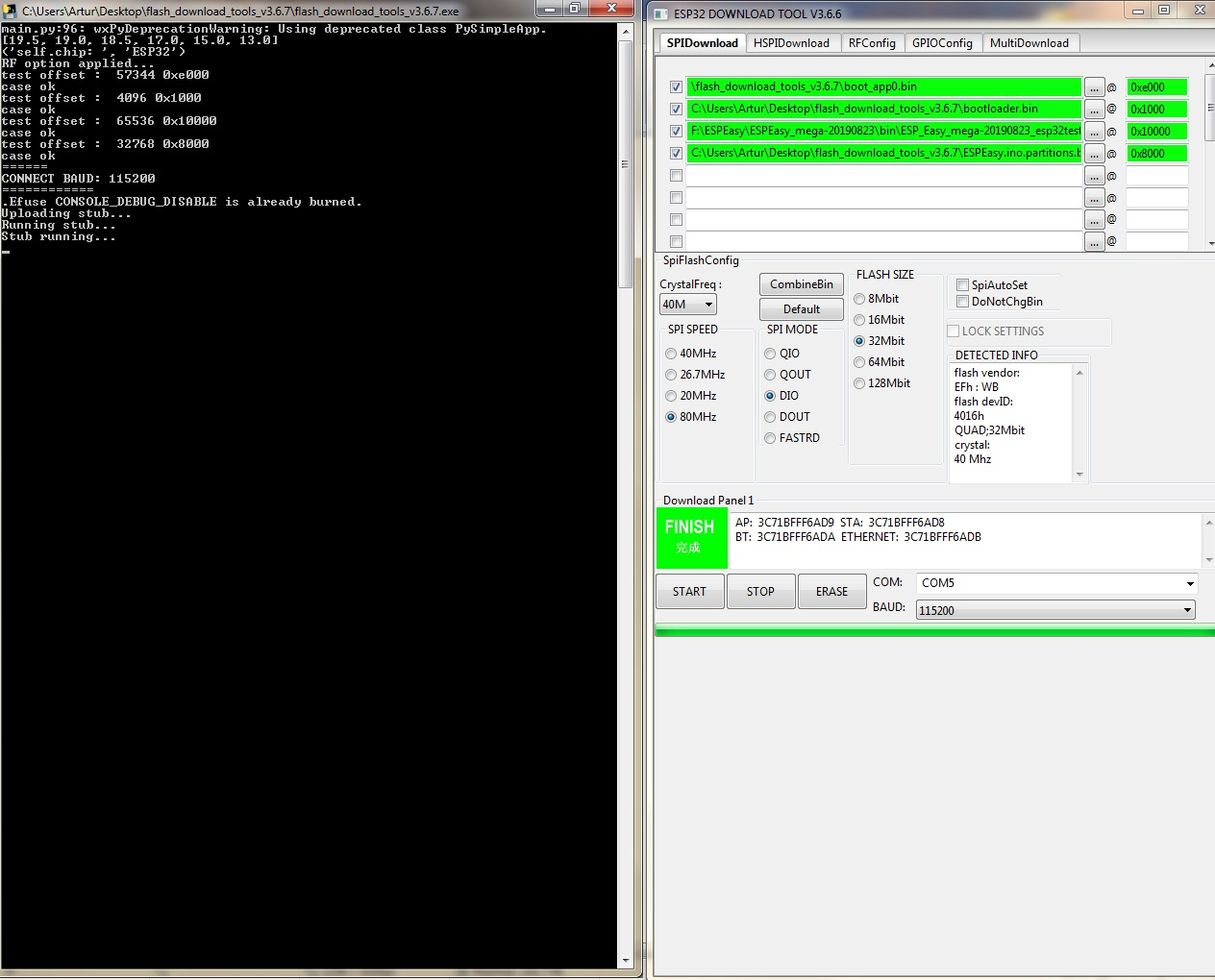Uncheck the ESPEasy.ino.partitions file checkbox
The image size is (1215, 980).
pyautogui.click(x=676, y=154)
